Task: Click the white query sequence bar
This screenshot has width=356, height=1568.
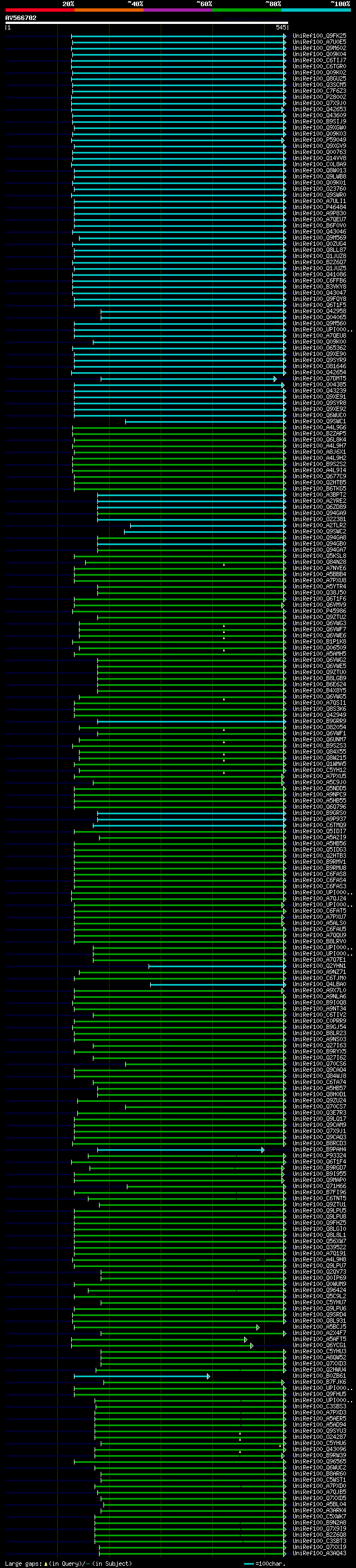Action: click(147, 22)
